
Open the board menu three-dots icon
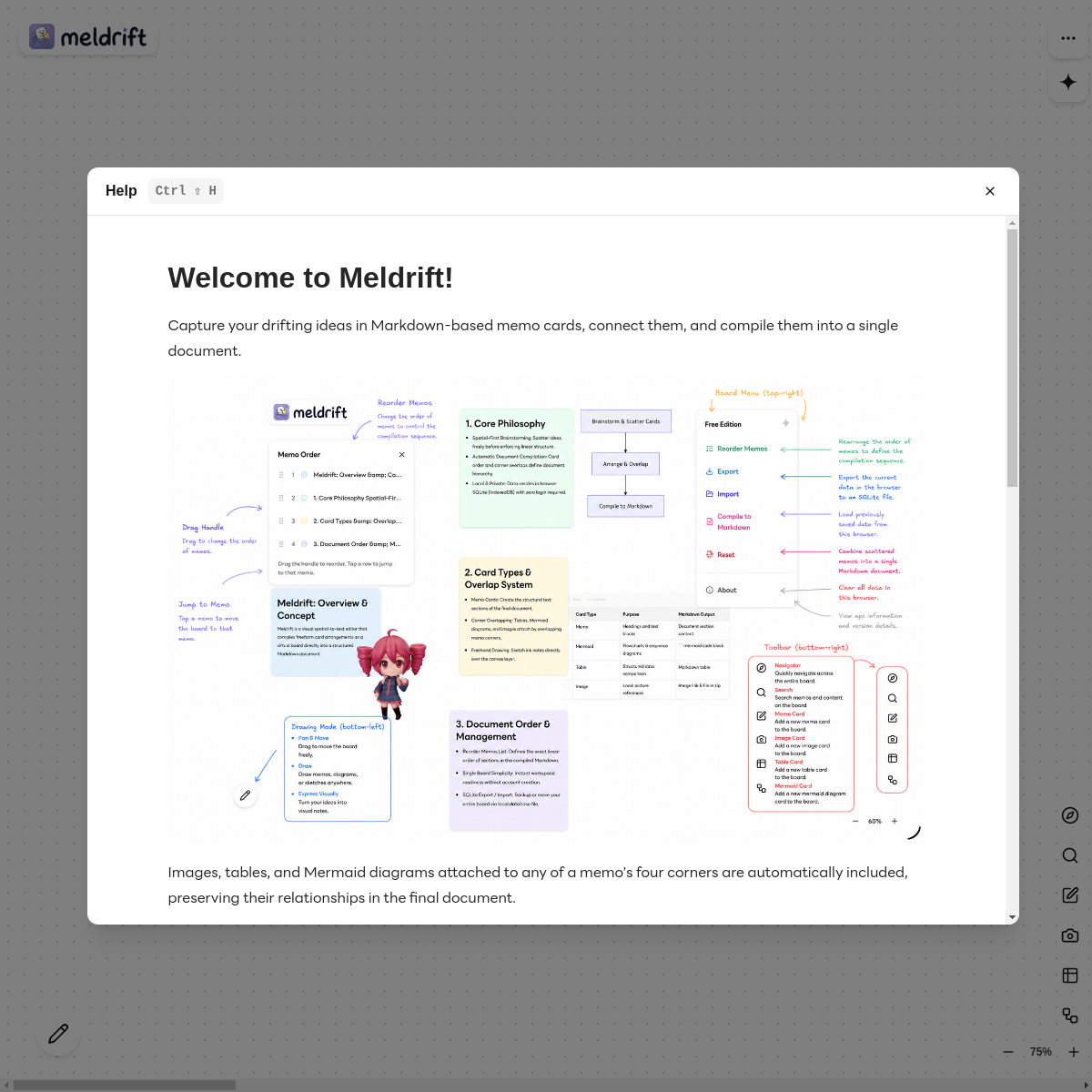(1068, 38)
